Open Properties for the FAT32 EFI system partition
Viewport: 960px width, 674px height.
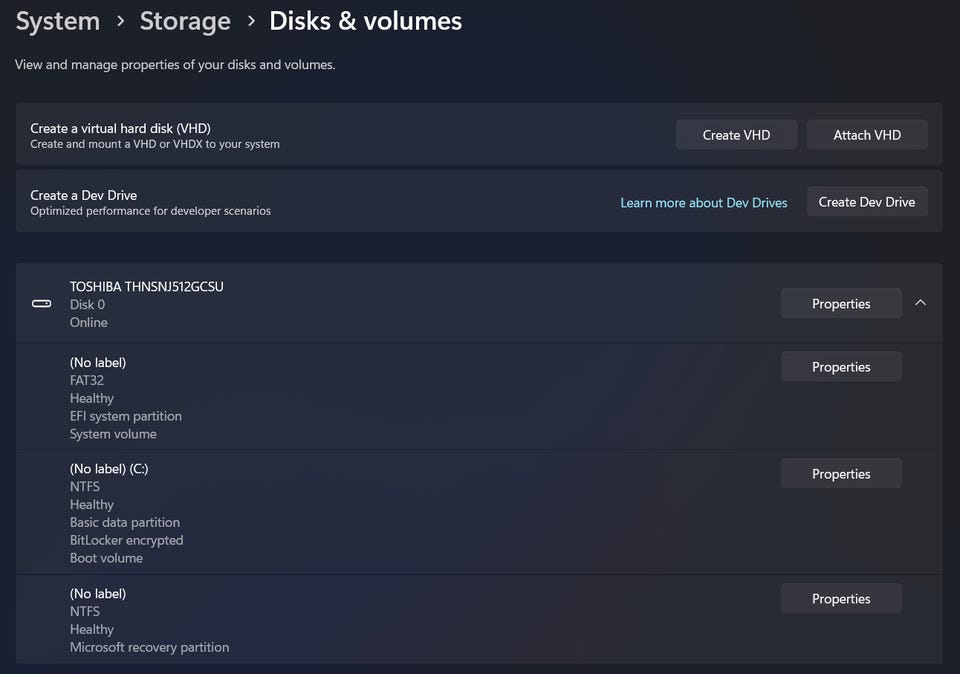coord(841,367)
